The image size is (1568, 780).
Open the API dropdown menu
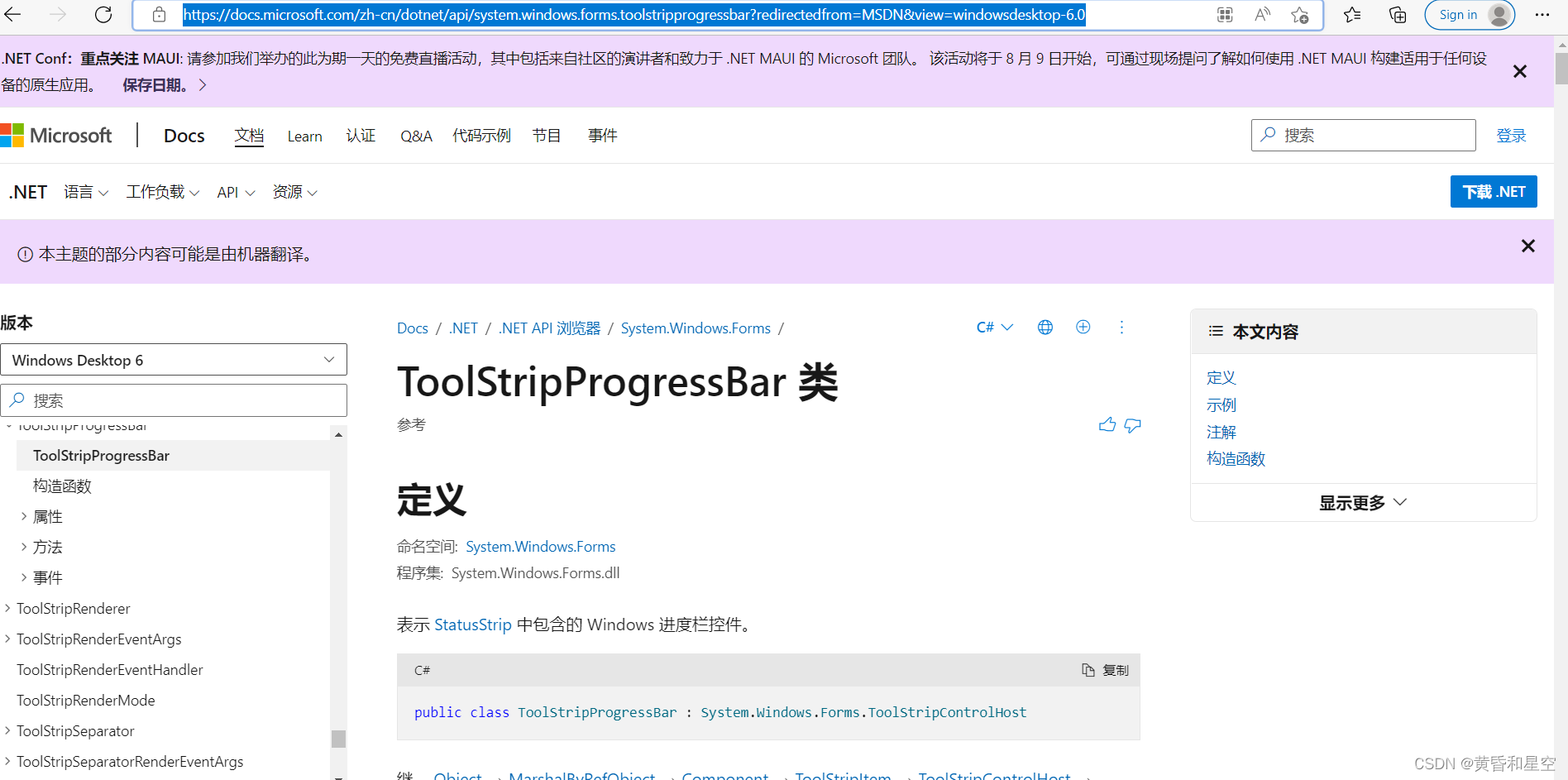[x=236, y=192]
